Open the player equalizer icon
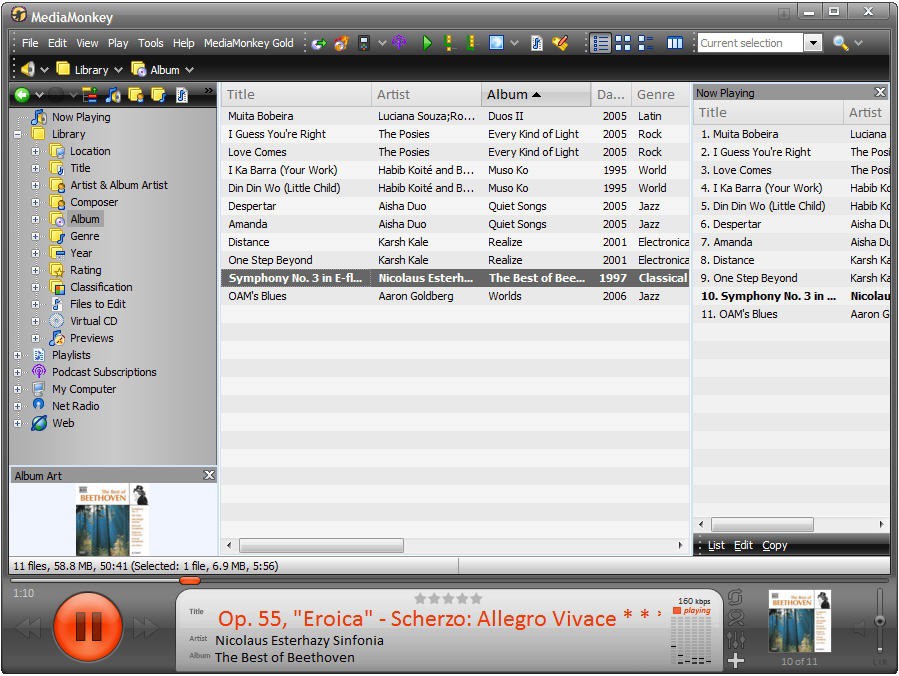This screenshot has height=676, width=899. [x=736, y=639]
